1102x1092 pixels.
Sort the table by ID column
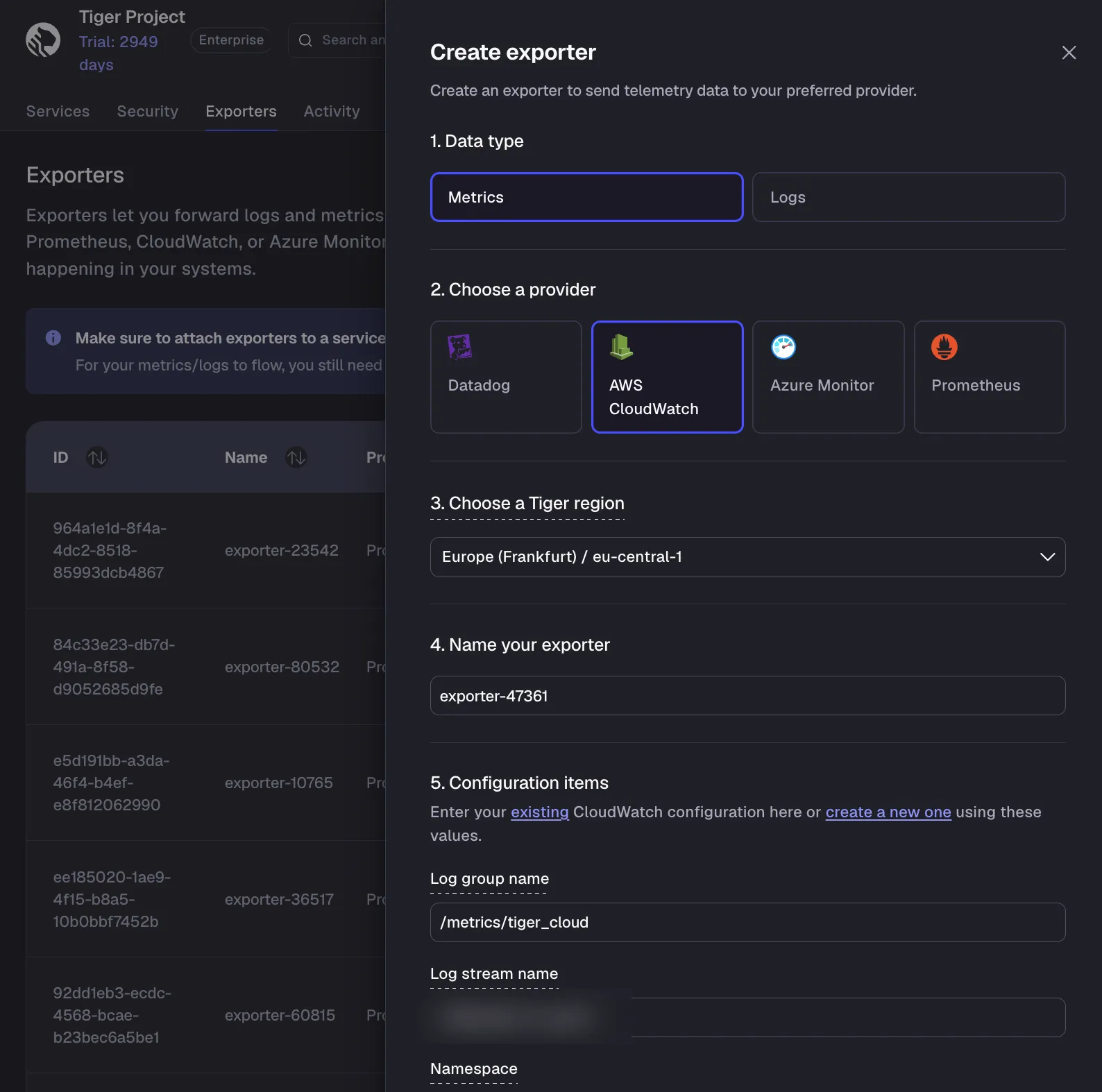97,458
